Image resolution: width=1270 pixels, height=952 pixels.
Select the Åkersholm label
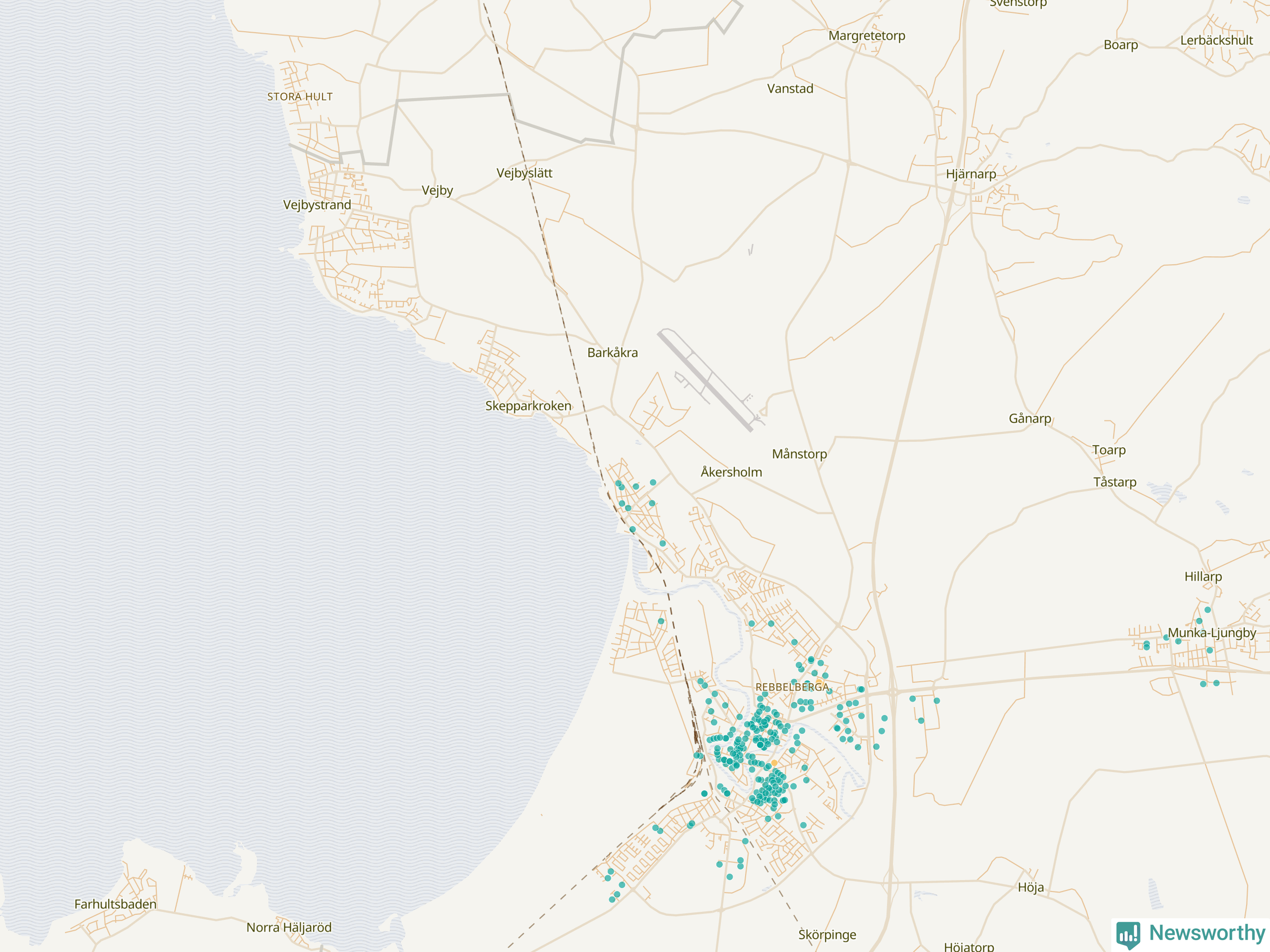(731, 472)
